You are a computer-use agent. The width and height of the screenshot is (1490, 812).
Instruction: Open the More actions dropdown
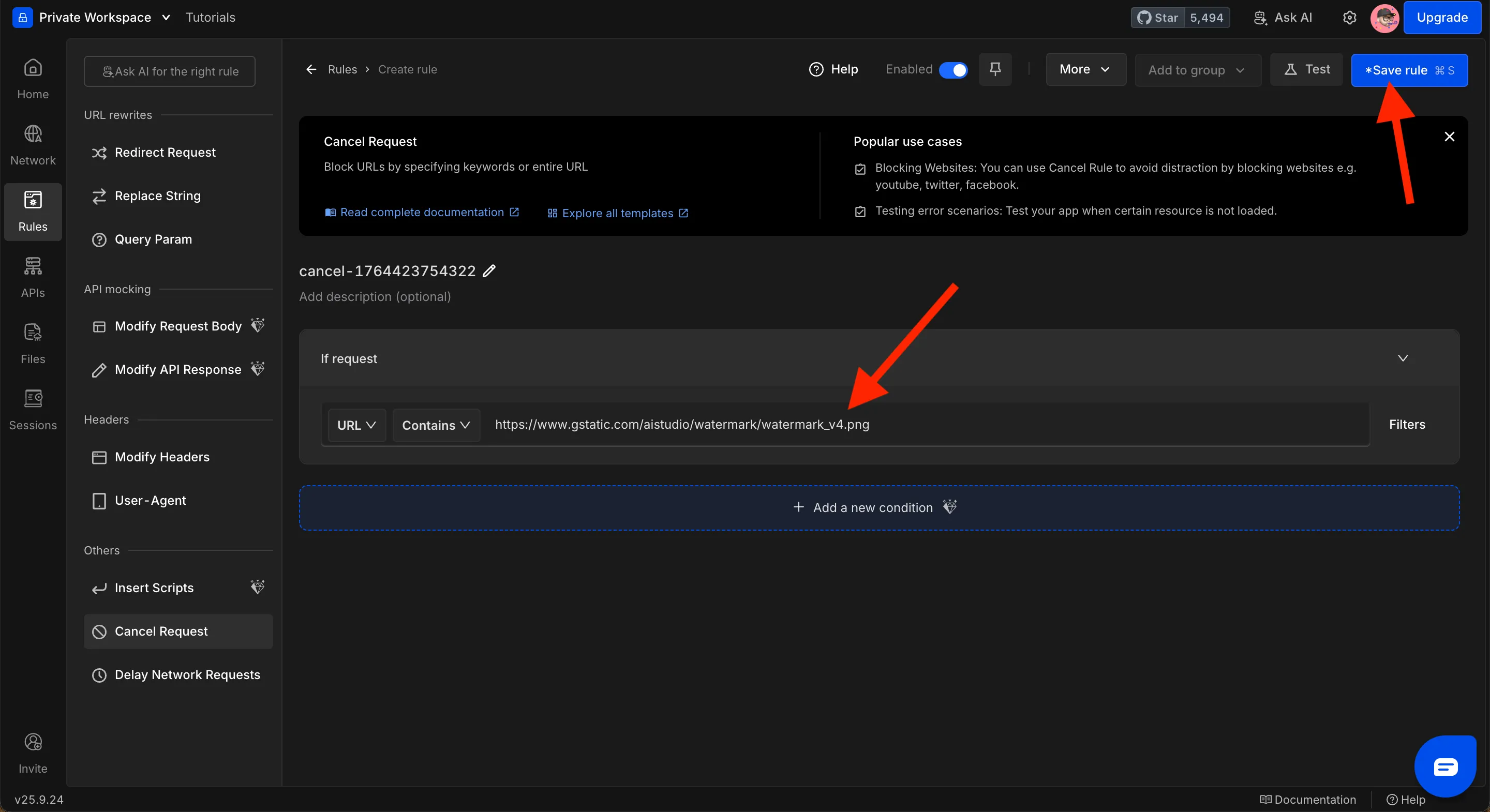pyautogui.click(x=1086, y=69)
